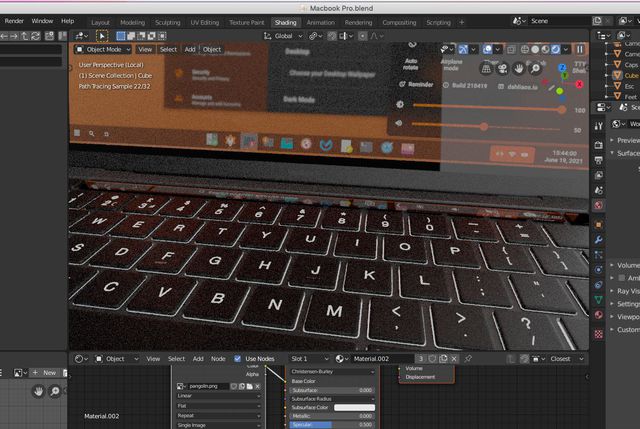
Task: Unlink Material.002 with the X icon
Action: pos(453,359)
